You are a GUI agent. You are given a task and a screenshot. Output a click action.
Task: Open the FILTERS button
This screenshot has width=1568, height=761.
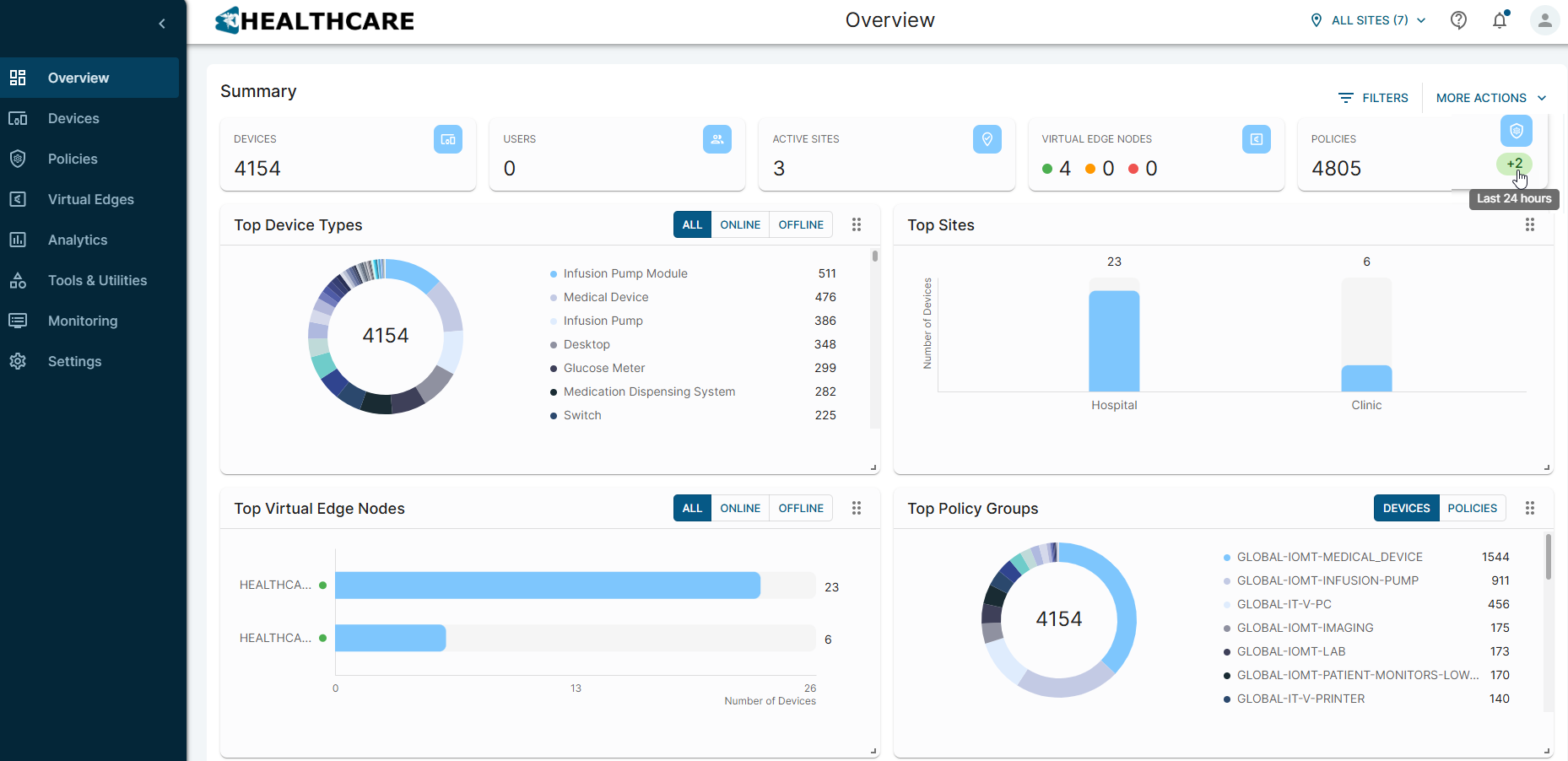[x=1373, y=98]
